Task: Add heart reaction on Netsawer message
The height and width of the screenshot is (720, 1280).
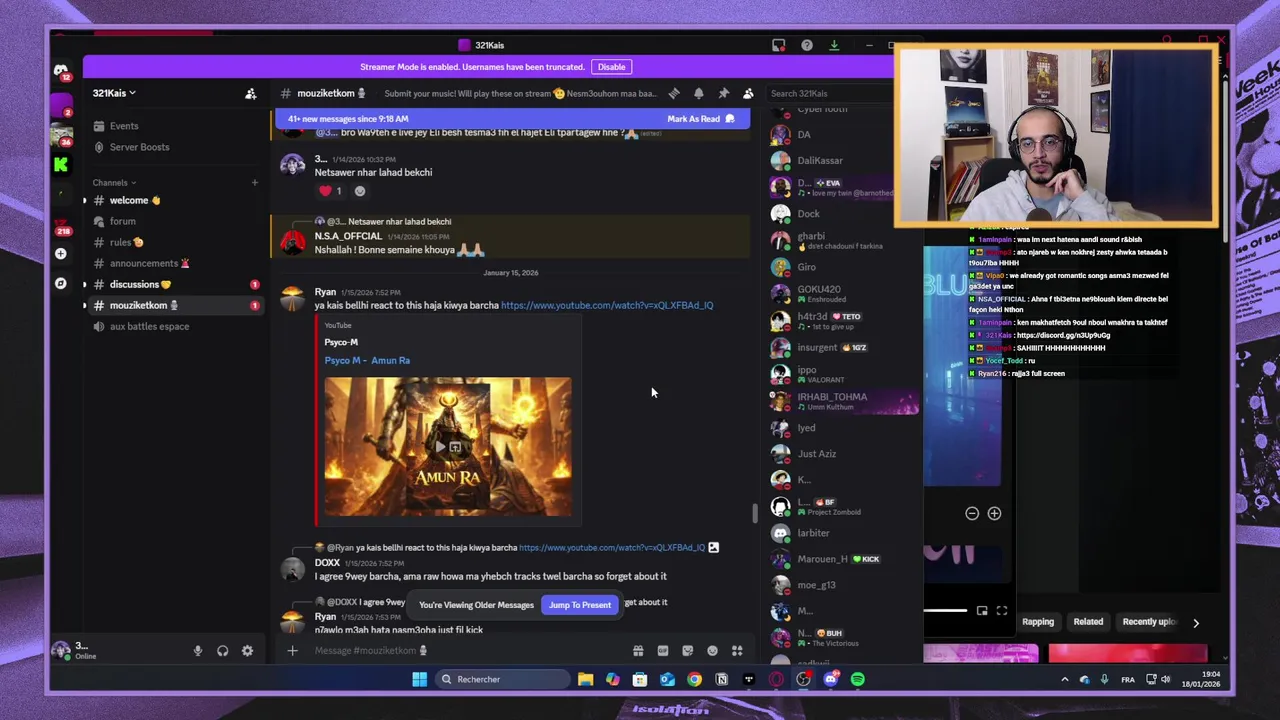Action: (x=331, y=191)
